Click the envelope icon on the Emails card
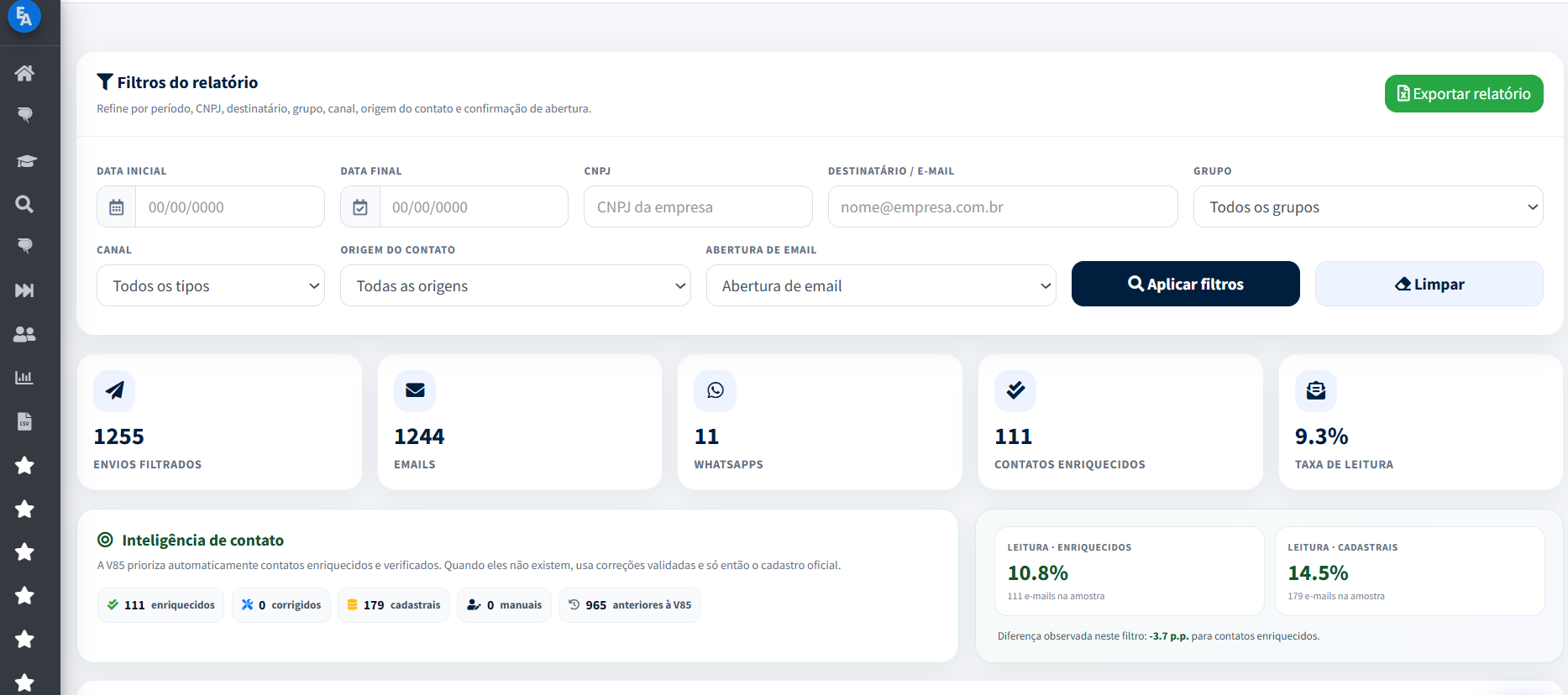This screenshot has height=695, width=1568. click(415, 390)
